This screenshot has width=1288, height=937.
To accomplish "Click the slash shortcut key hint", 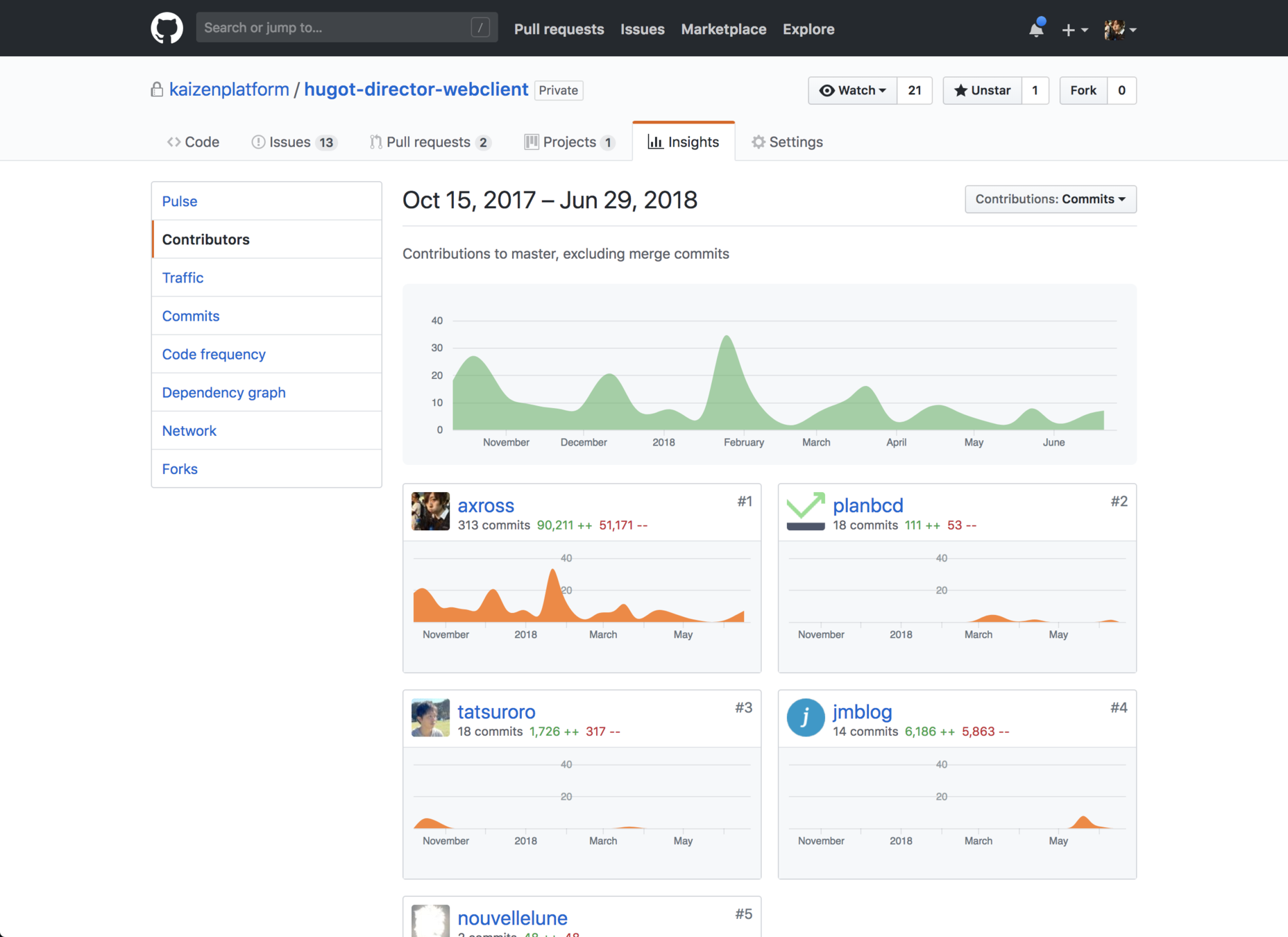I will click(480, 28).
